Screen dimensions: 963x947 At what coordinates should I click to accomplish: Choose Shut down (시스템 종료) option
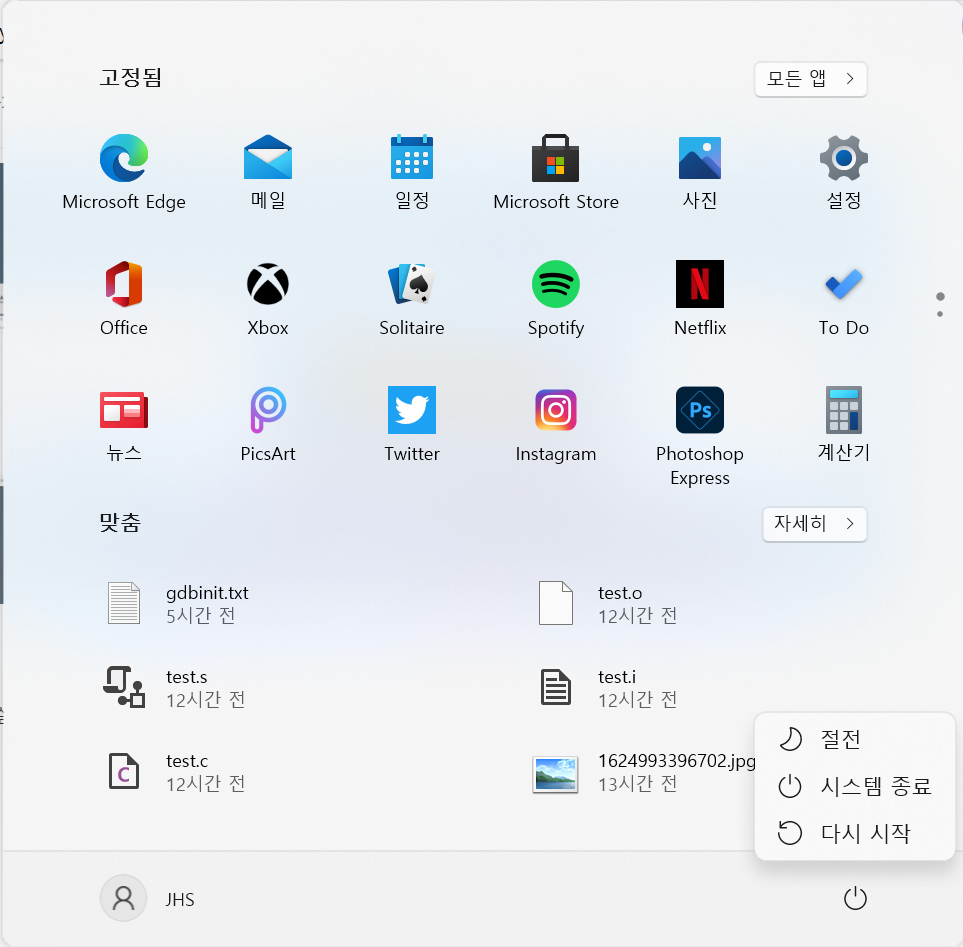854,786
